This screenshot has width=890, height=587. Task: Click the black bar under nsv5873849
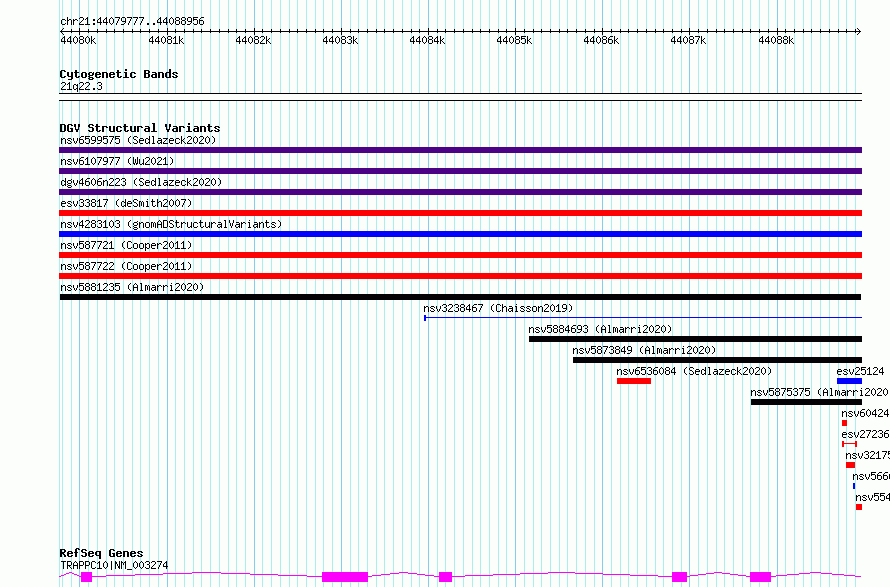717,360
